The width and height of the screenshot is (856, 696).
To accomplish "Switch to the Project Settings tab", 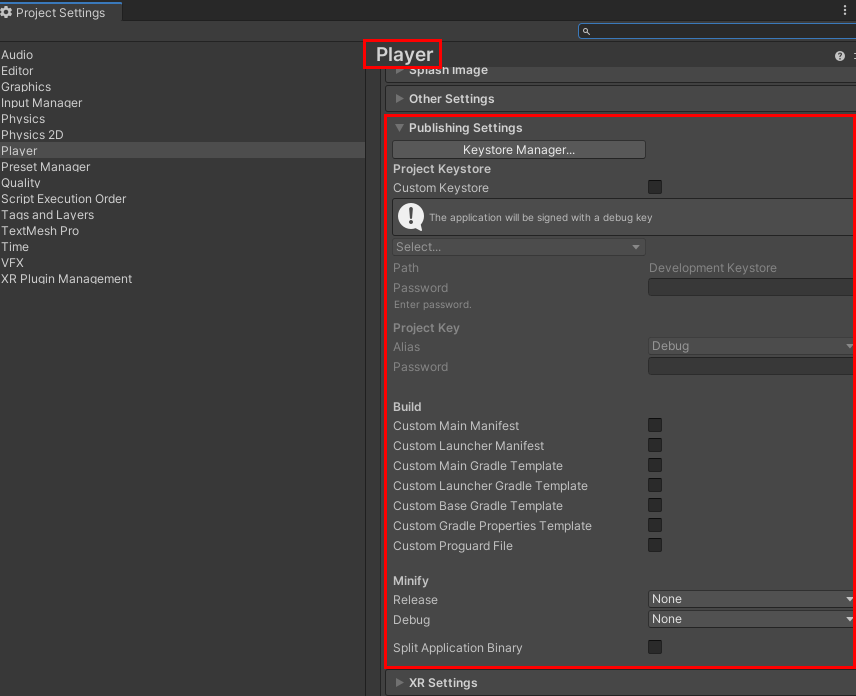I will [55, 12].
